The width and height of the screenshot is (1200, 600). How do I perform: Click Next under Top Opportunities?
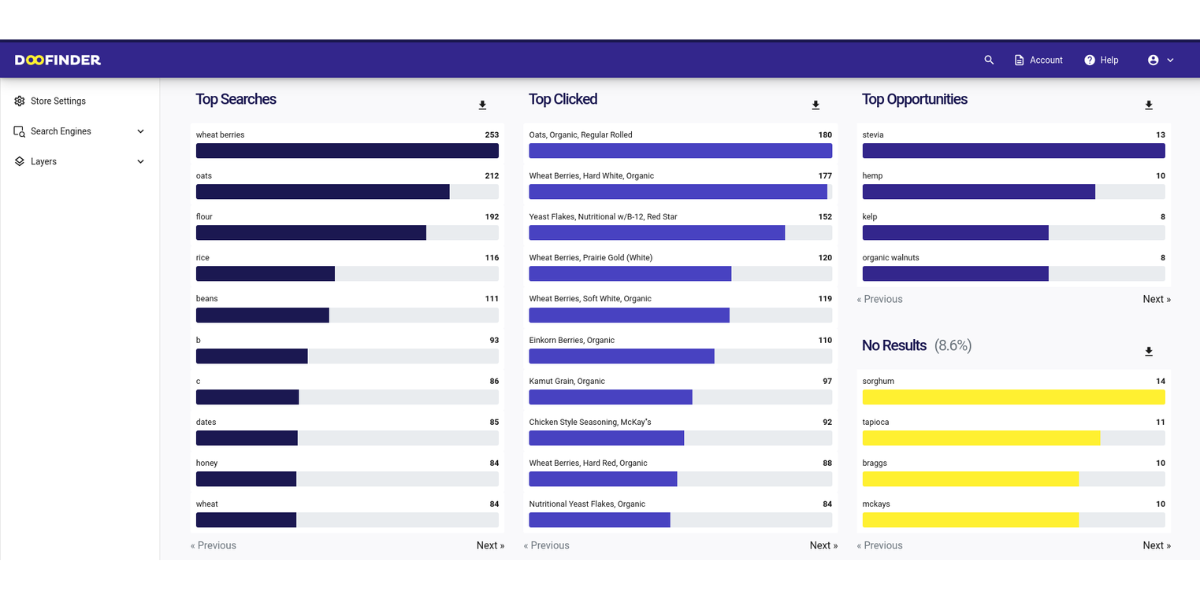click(x=1156, y=298)
